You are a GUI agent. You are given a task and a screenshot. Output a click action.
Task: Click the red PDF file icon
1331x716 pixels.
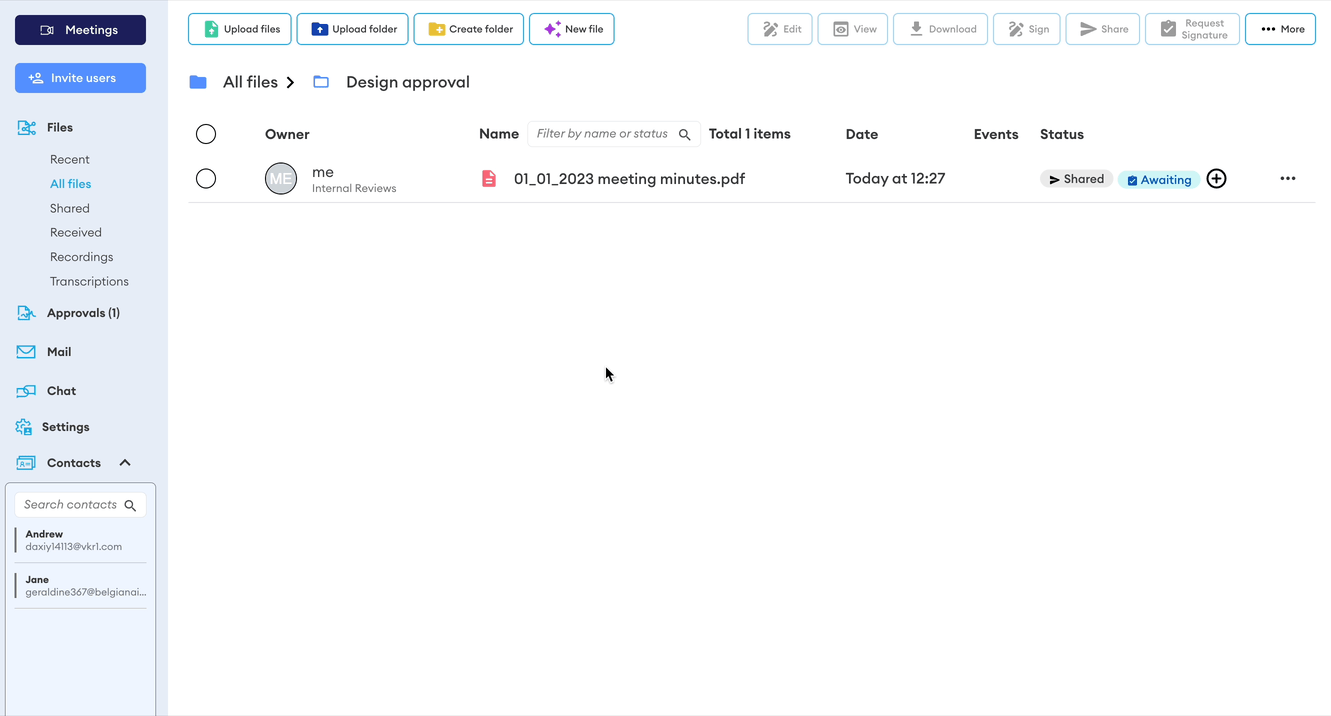(x=489, y=179)
